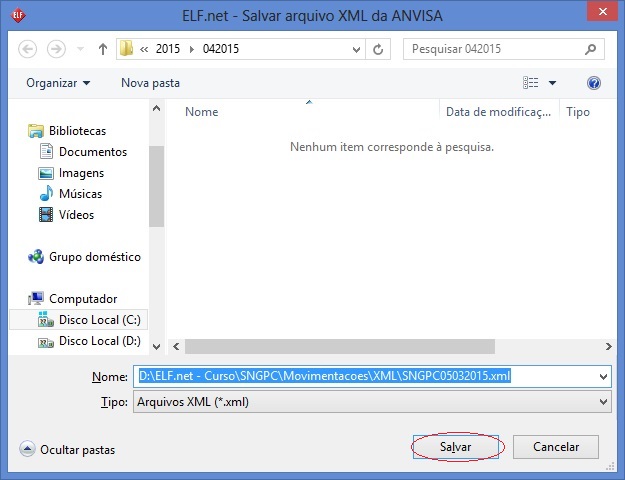The image size is (625, 480).
Task: Open more view options dropdown arrow
Action: point(552,83)
